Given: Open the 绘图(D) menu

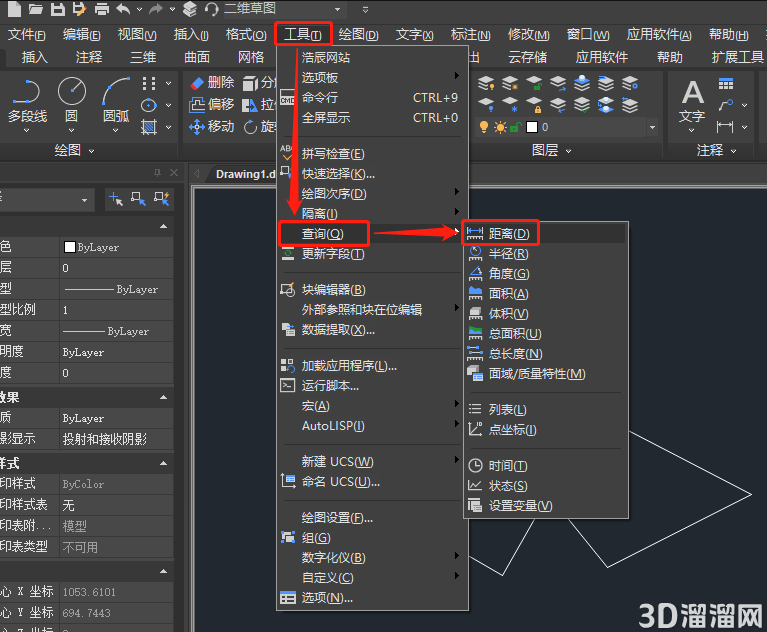Looking at the screenshot, I should (x=359, y=34).
